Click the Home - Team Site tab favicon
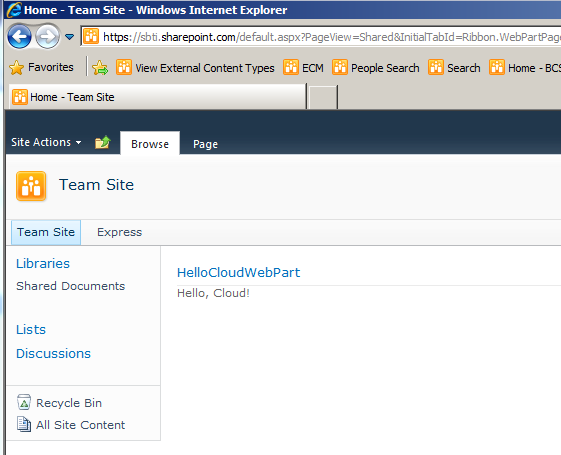Screen dimensions: 561x455 20,97
